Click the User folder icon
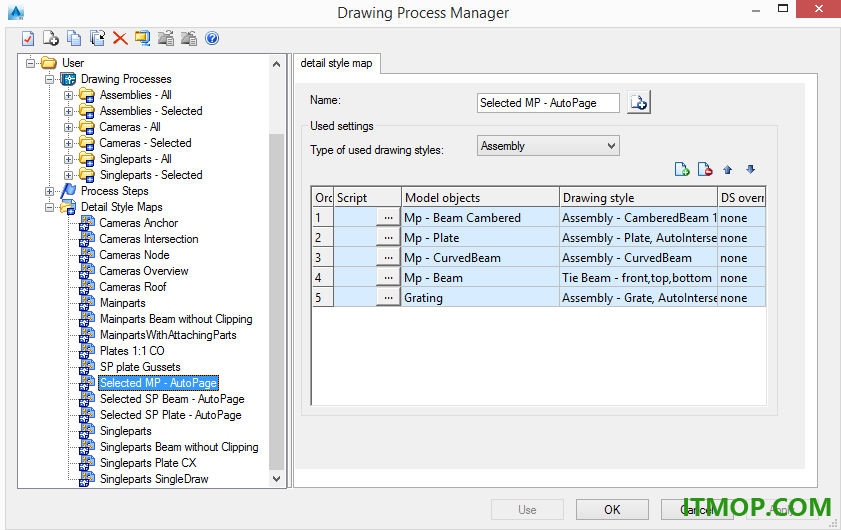This screenshot has width=841, height=530. tap(49, 63)
